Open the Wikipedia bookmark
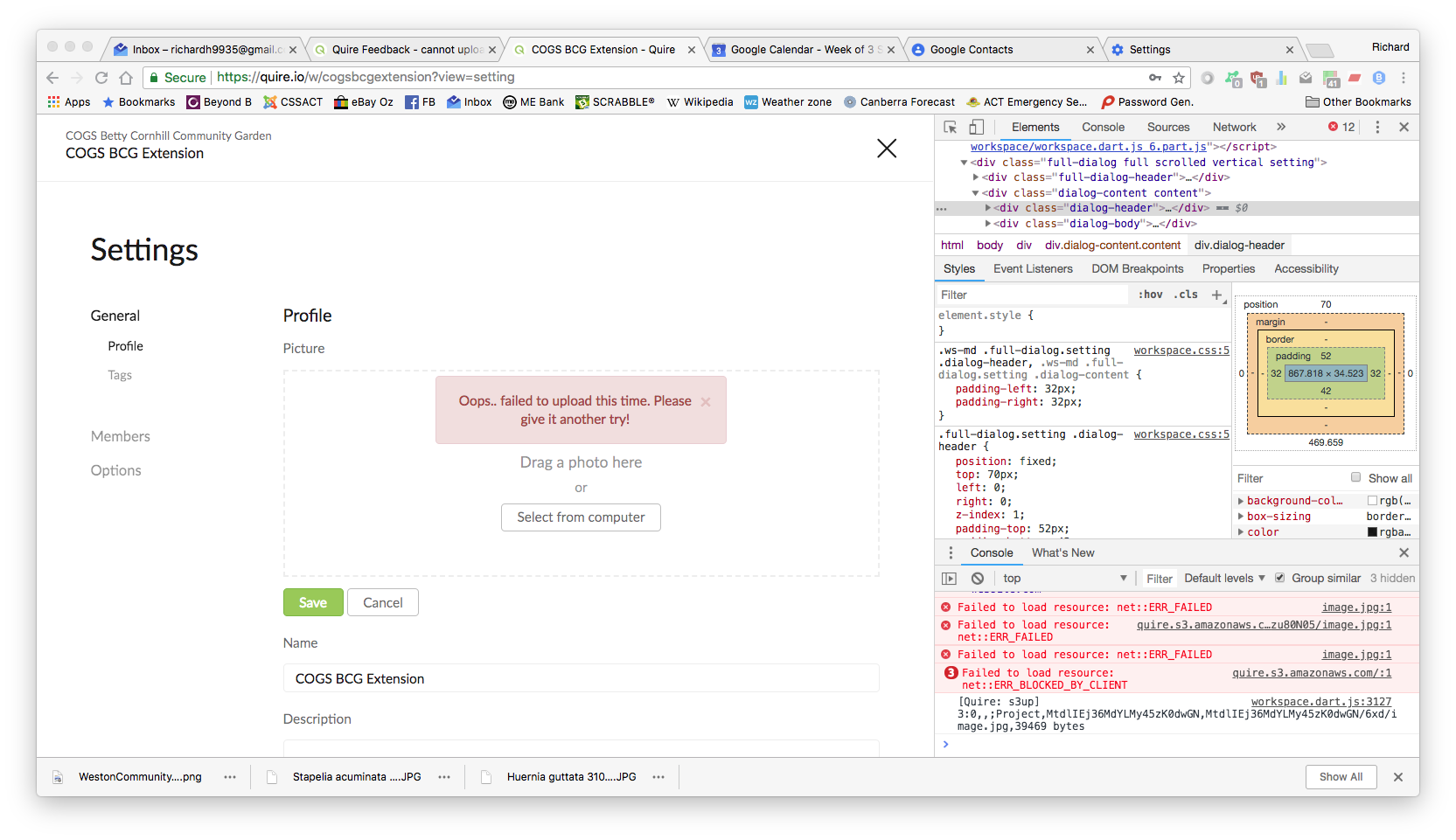 [700, 102]
